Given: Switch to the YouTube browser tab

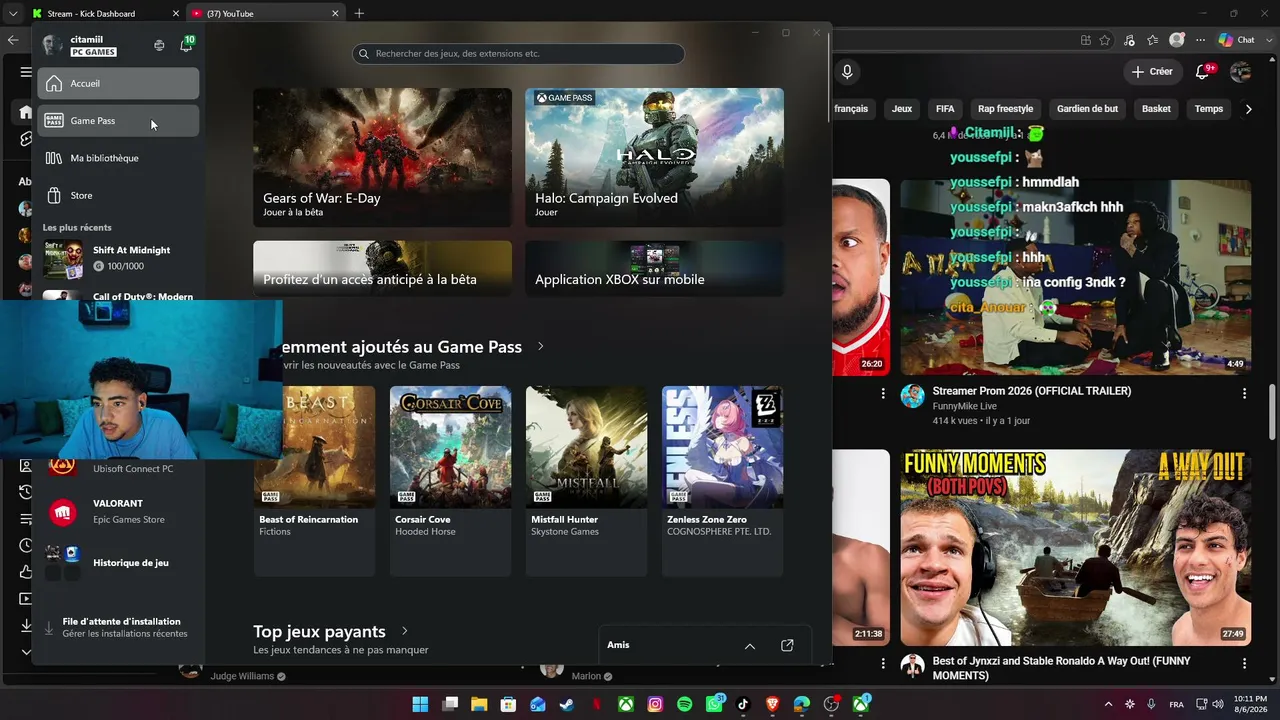Looking at the screenshot, I should click(x=265, y=14).
